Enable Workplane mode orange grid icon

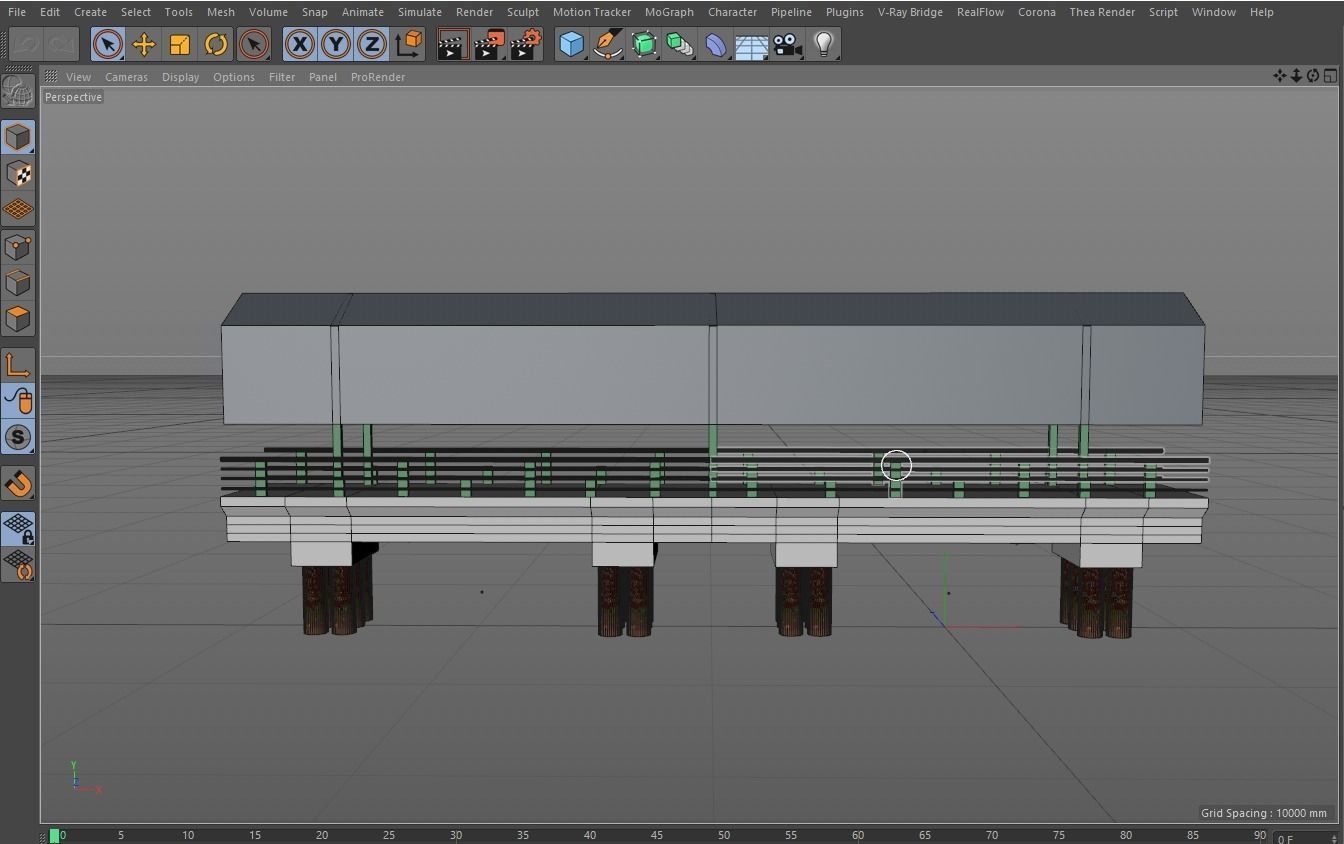[18, 210]
